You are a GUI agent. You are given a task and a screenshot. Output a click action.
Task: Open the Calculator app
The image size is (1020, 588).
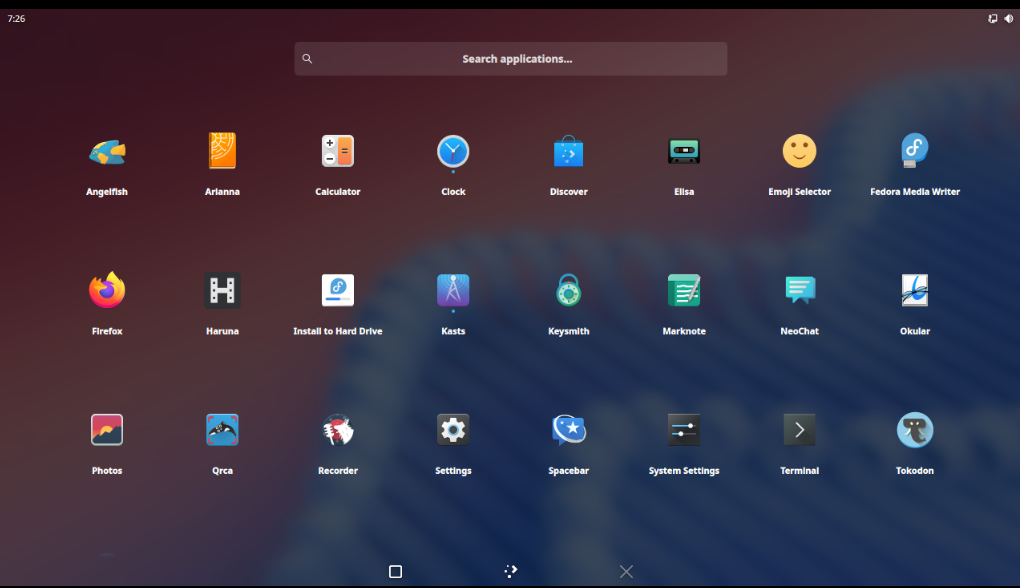click(x=337, y=151)
